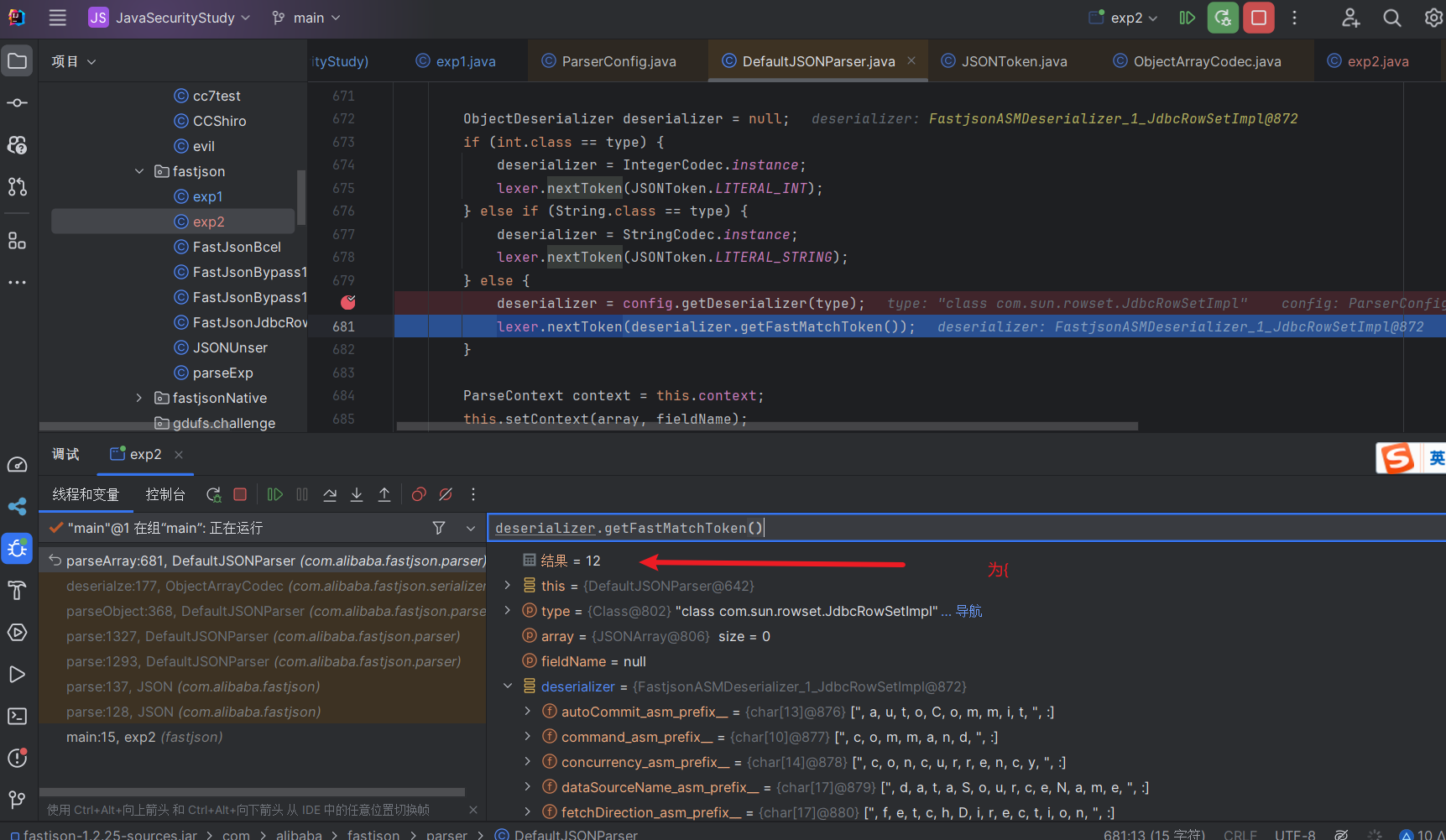Collapse the fastjson folder
Screen dimensions: 1446x840
[x=139, y=171]
